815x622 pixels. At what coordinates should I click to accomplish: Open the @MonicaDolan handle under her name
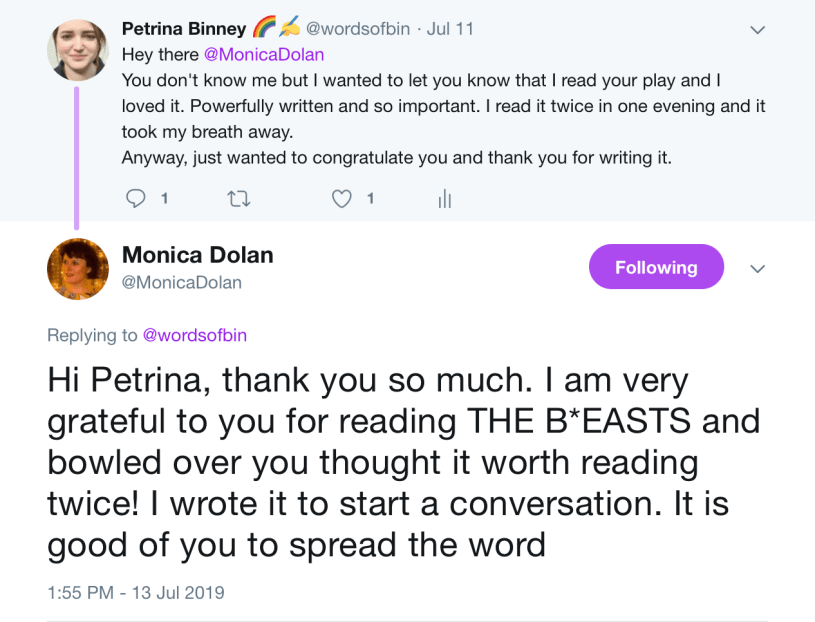tap(181, 282)
